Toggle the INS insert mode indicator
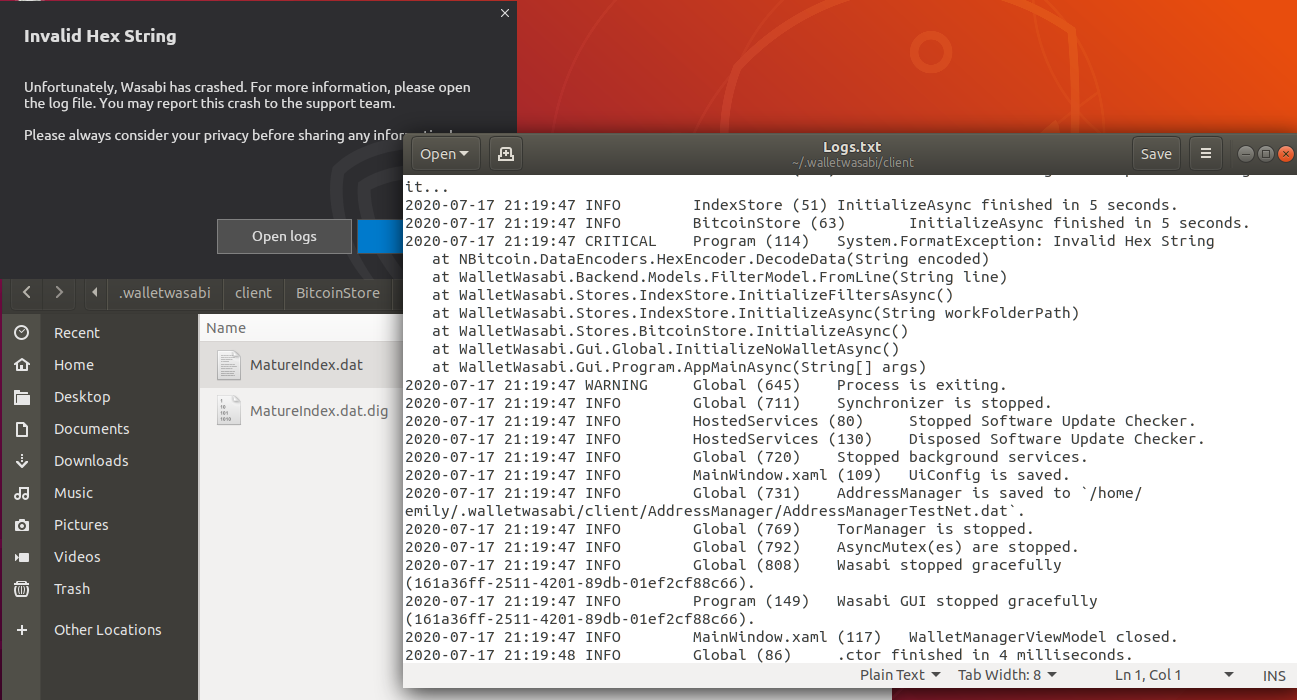The width and height of the screenshot is (1297, 700). point(1274,675)
